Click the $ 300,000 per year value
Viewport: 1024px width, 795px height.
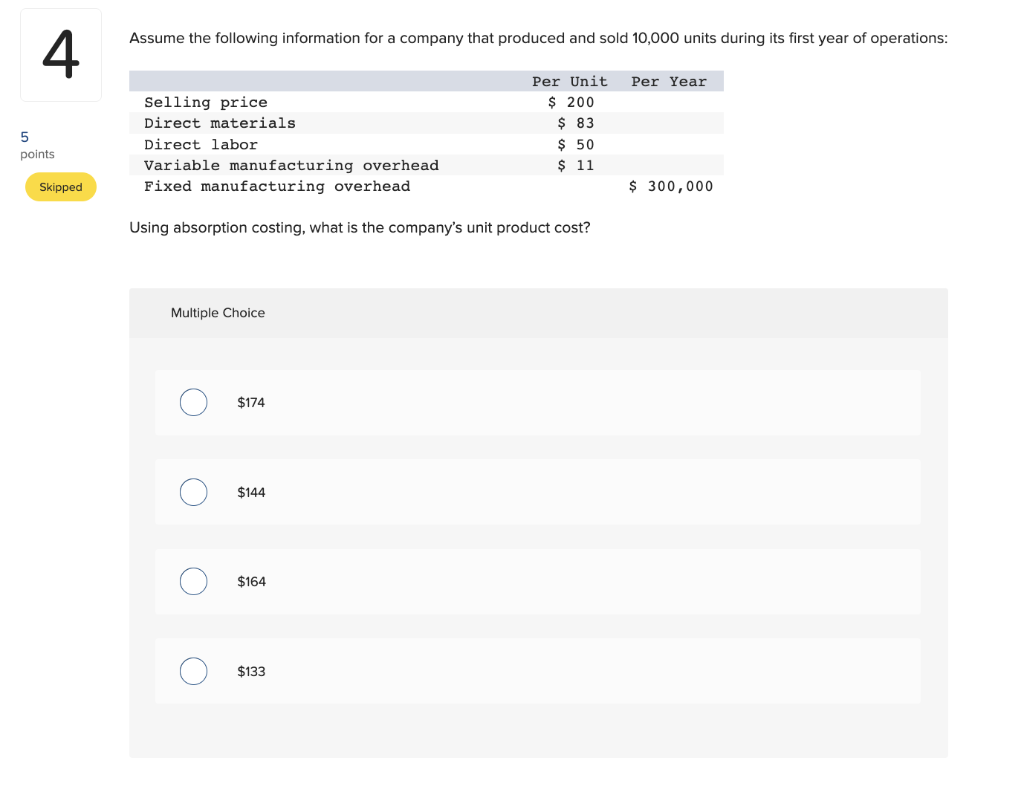pyautogui.click(x=671, y=186)
